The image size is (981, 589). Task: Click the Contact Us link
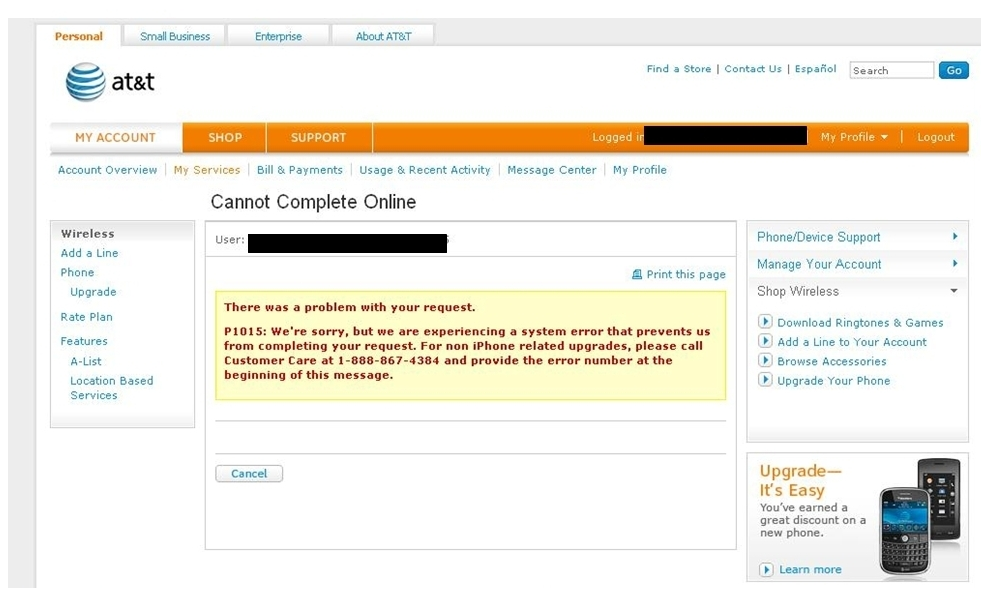point(753,69)
